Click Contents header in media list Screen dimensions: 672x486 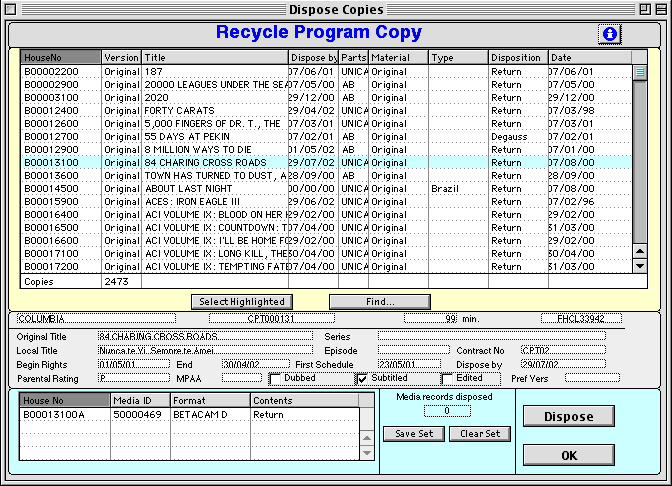(305, 400)
